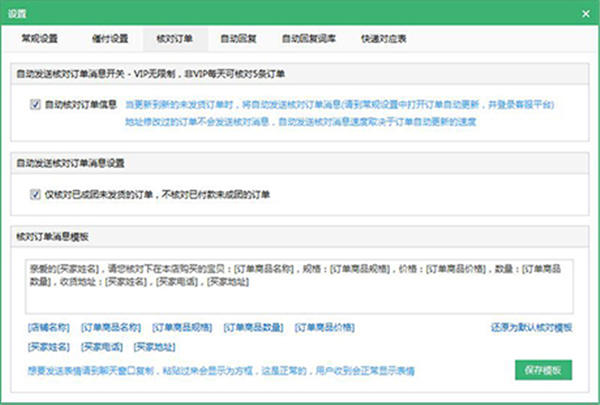Close the 设置 dialog with the X
Image resolution: width=600 pixels, height=405 pixels.
point(585,14)
